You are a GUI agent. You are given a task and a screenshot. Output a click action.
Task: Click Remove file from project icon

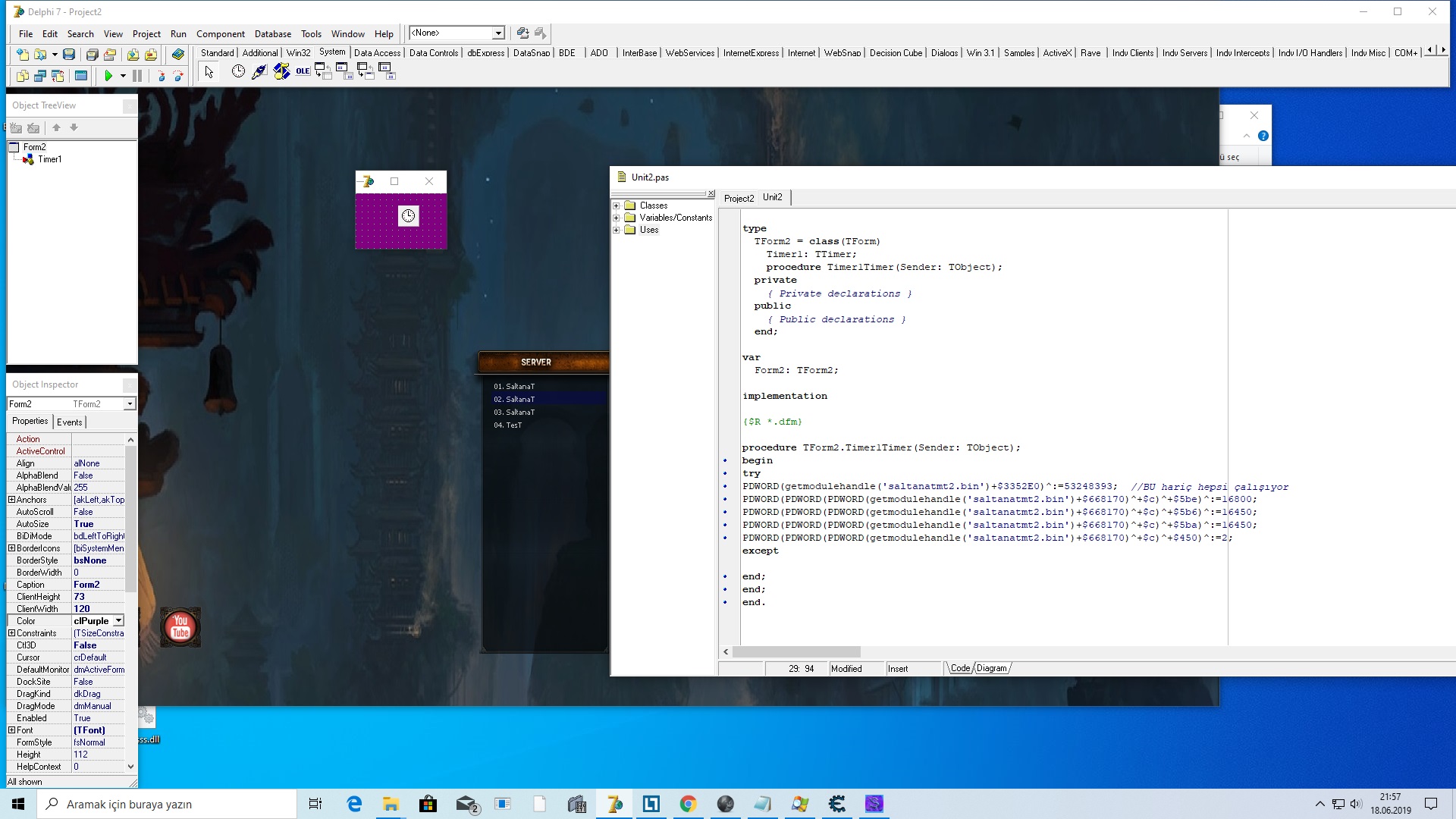pos(151,55)
